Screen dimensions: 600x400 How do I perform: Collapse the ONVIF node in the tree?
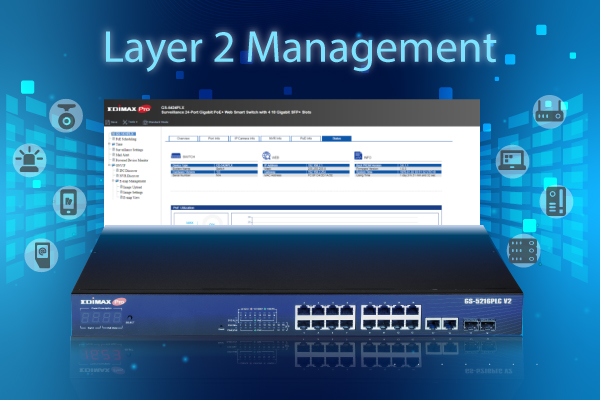[110, 165]
